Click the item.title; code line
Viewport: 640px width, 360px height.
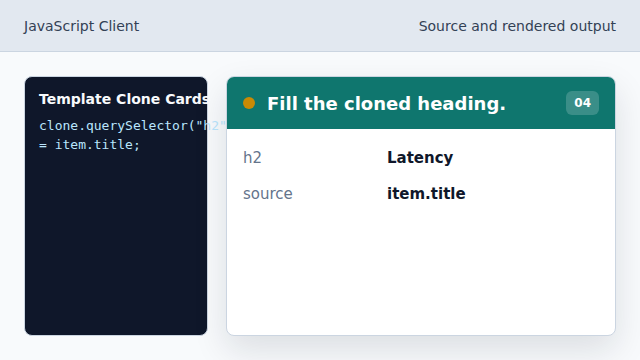[x=89, y=144]
